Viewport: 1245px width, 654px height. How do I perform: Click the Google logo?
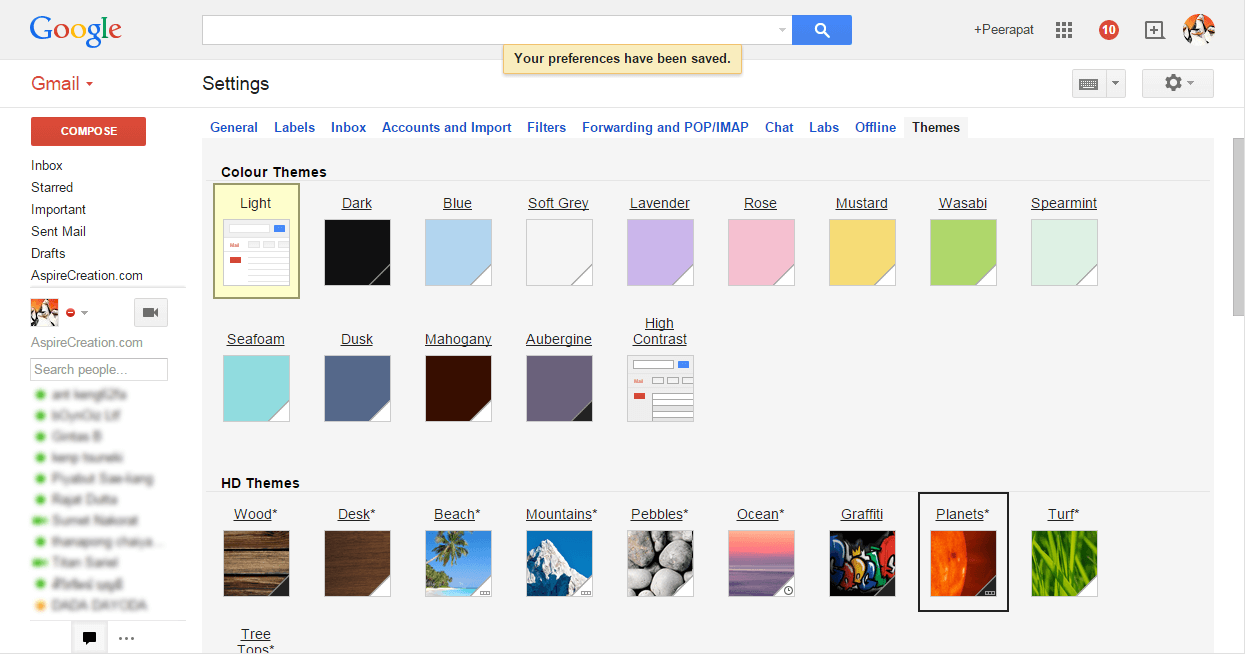75,31
